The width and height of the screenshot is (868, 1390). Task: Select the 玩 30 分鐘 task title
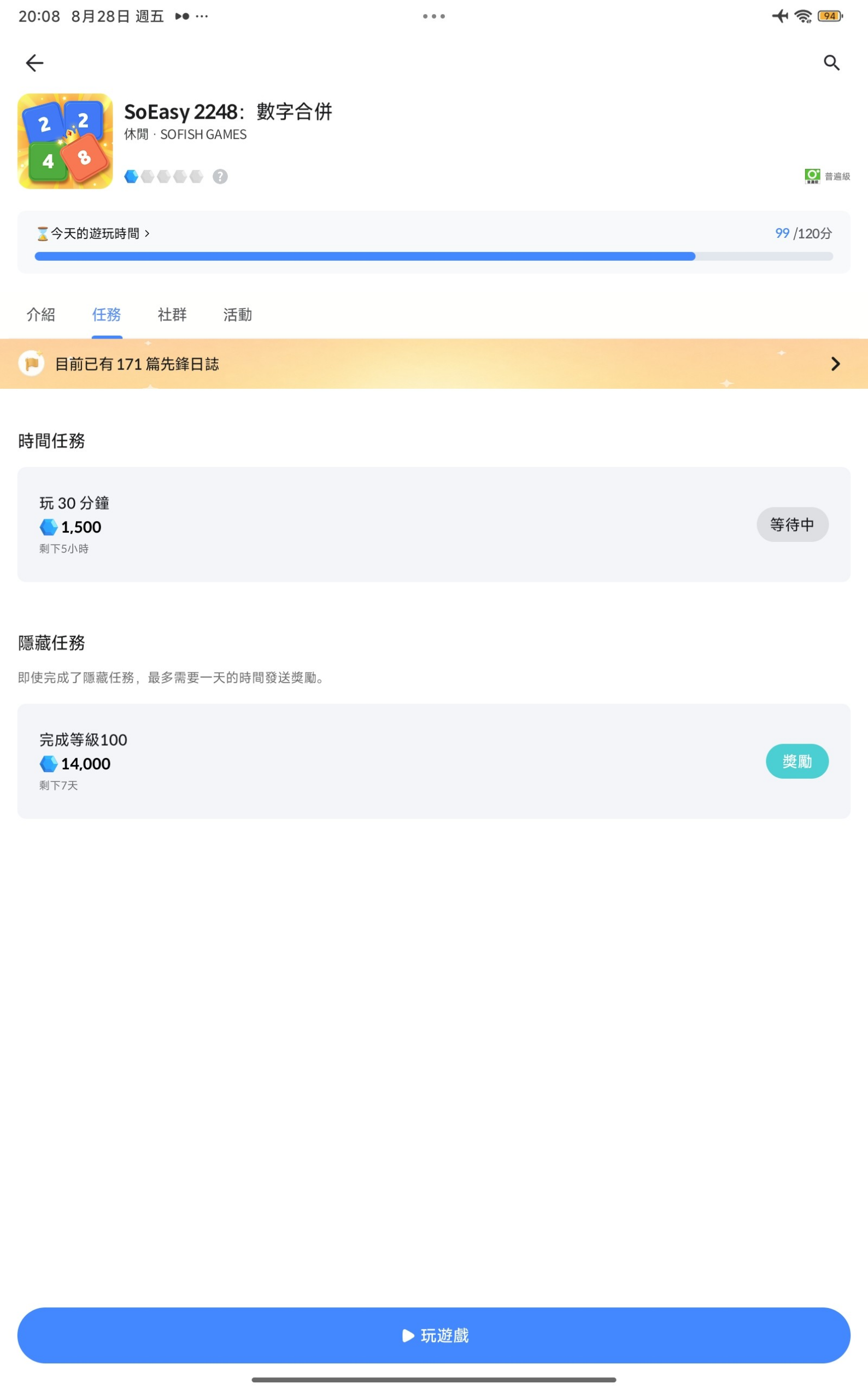75,503
